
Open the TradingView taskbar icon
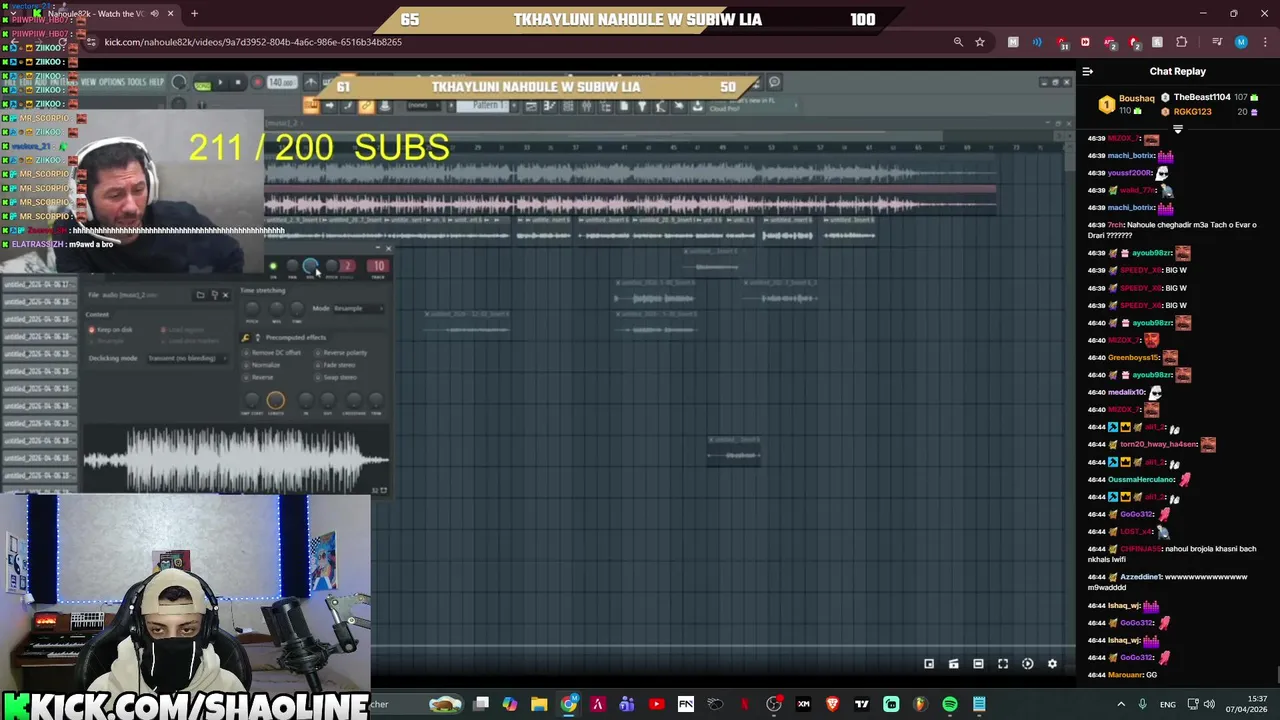point(861,704)
